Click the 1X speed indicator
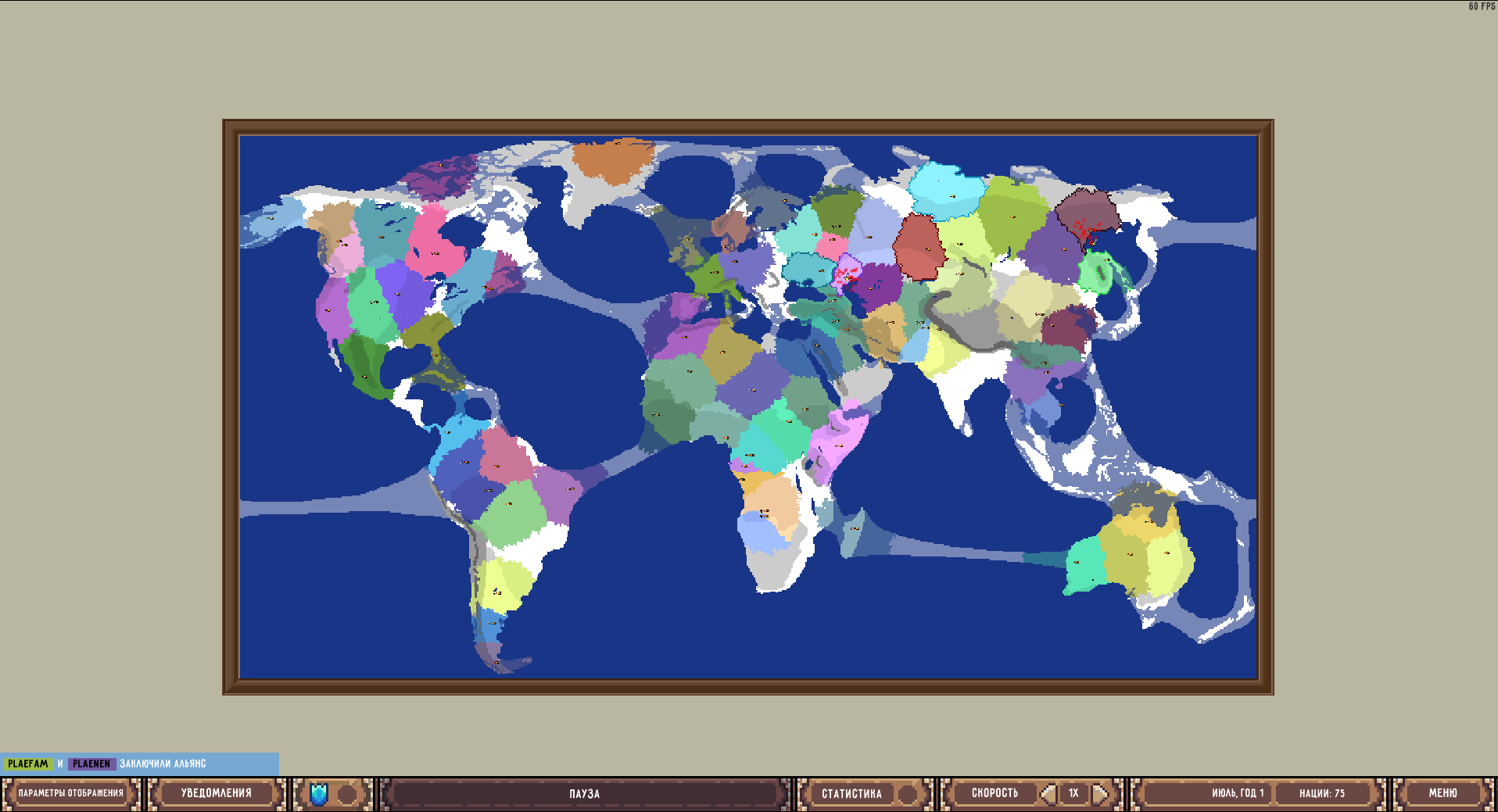The width and height of the screenshot is (1498, 812). (x=1073, y=792)
